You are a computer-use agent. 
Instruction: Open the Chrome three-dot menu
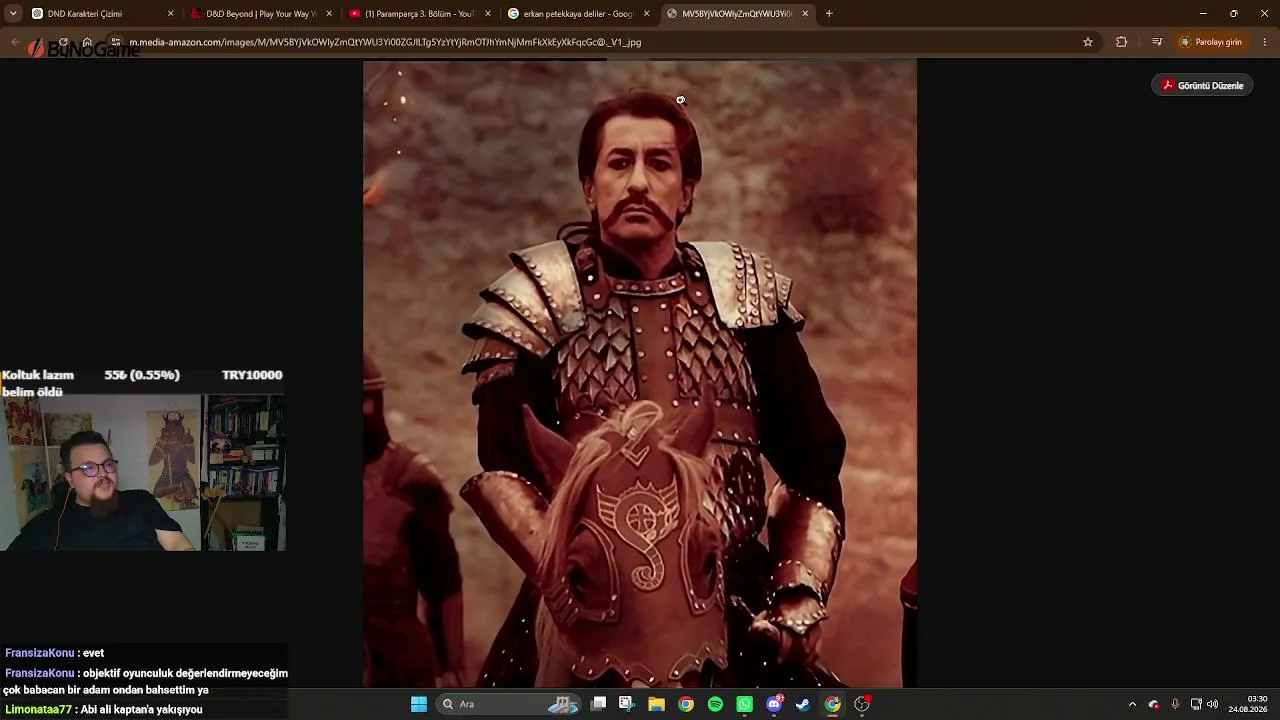pos(1265,42)
